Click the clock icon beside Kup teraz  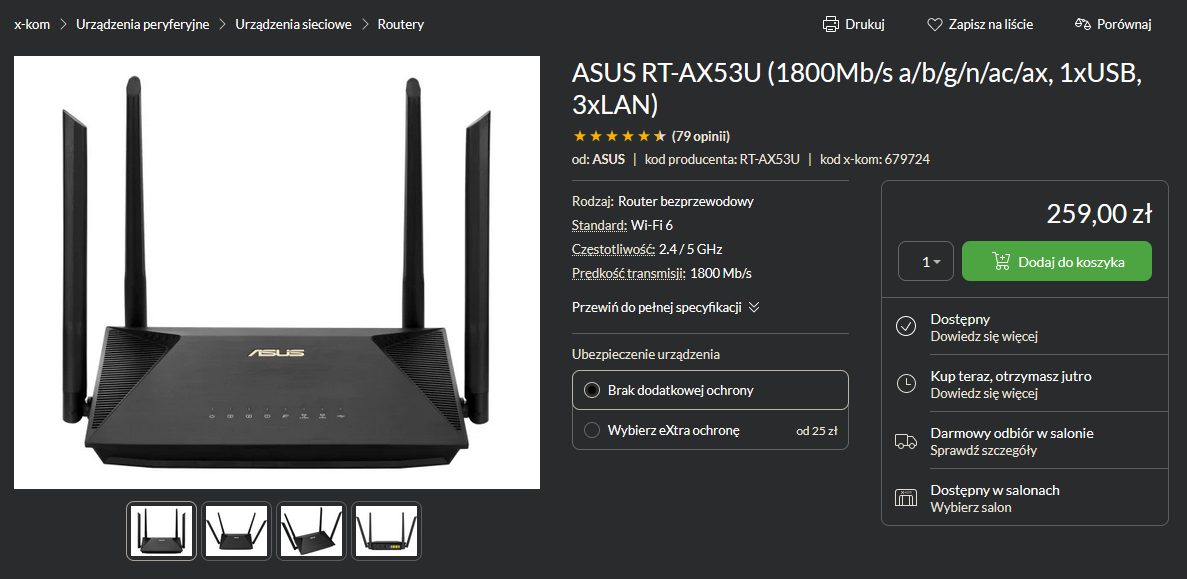tap(905, 384)
